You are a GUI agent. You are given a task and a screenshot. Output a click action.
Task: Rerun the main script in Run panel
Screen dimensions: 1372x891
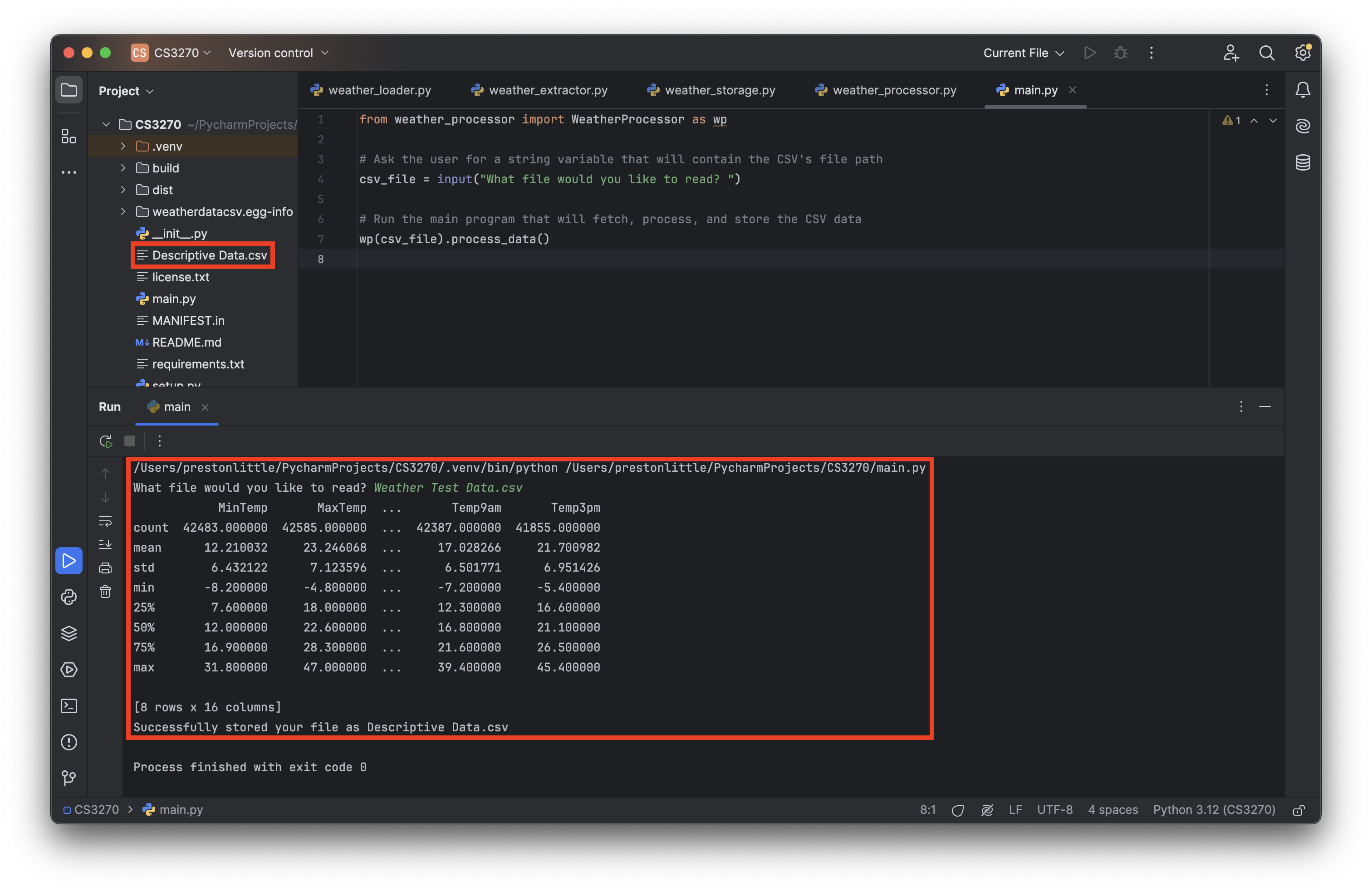point(106,441)
